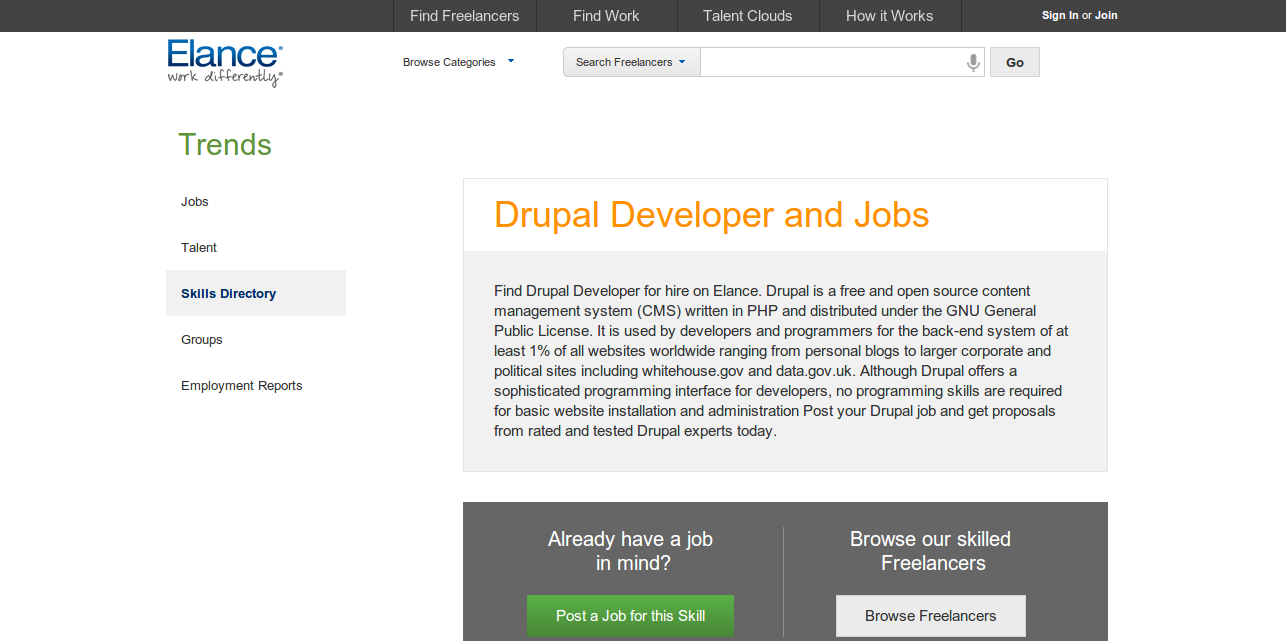Click 'Browse our skilled Freelancers' text
1286x641 pixels.
pos(930,551)
